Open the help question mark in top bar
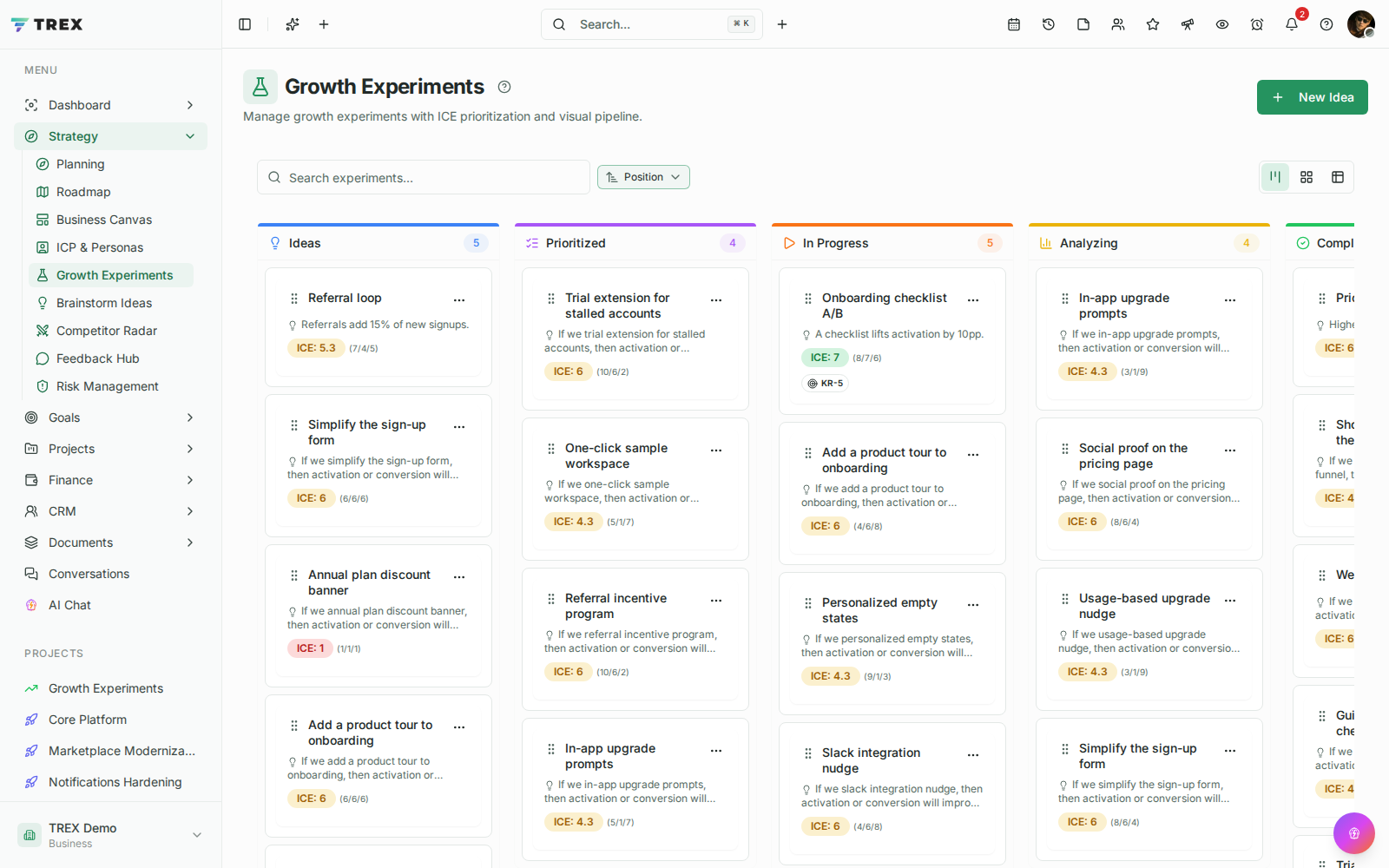Viewport: 1389px width, 868px height. 1326,24
